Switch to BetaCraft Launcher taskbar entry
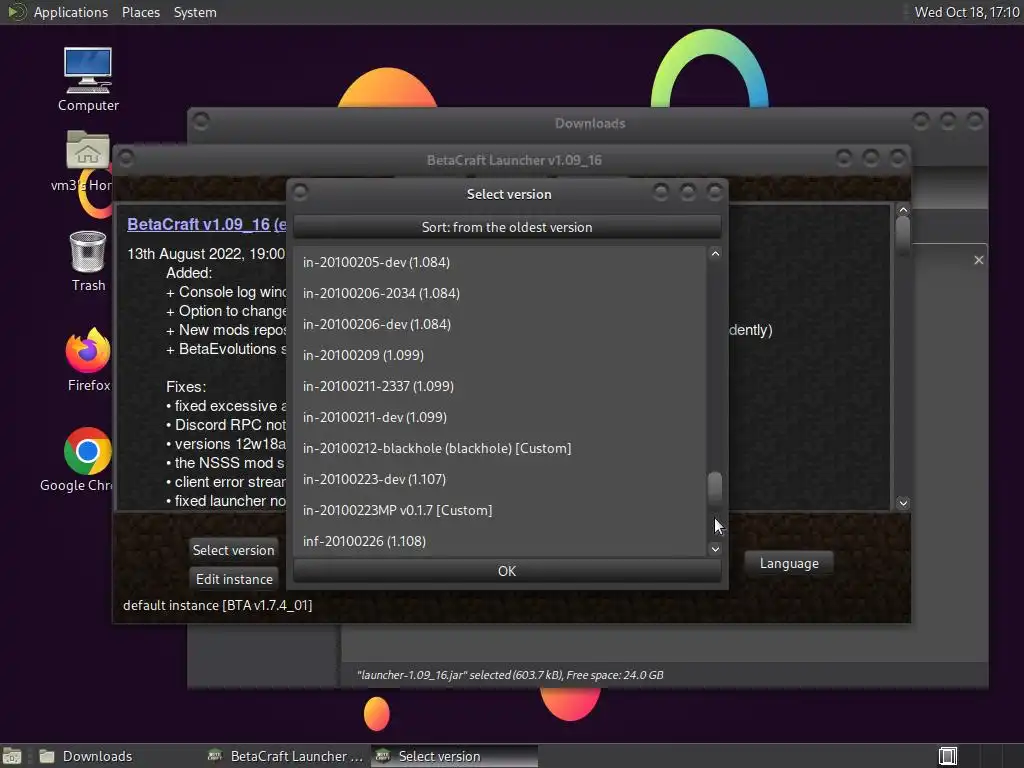 tap(285, 756)
